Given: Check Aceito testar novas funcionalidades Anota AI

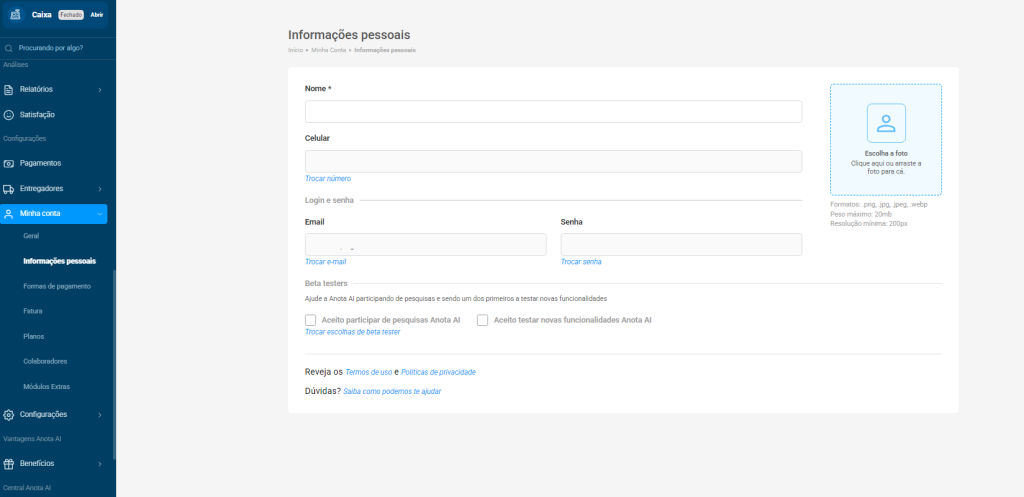Looking at the screenshot, I should (483, 320).
